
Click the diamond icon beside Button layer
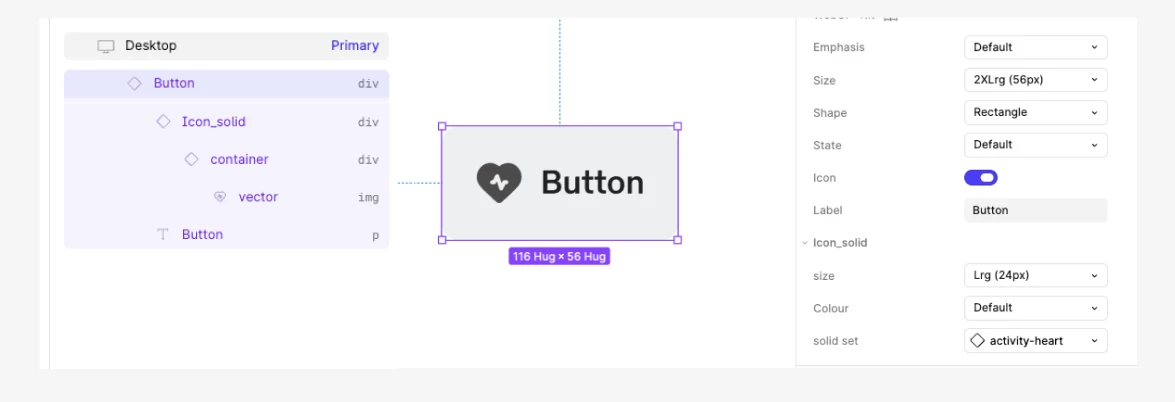[134, 83]
